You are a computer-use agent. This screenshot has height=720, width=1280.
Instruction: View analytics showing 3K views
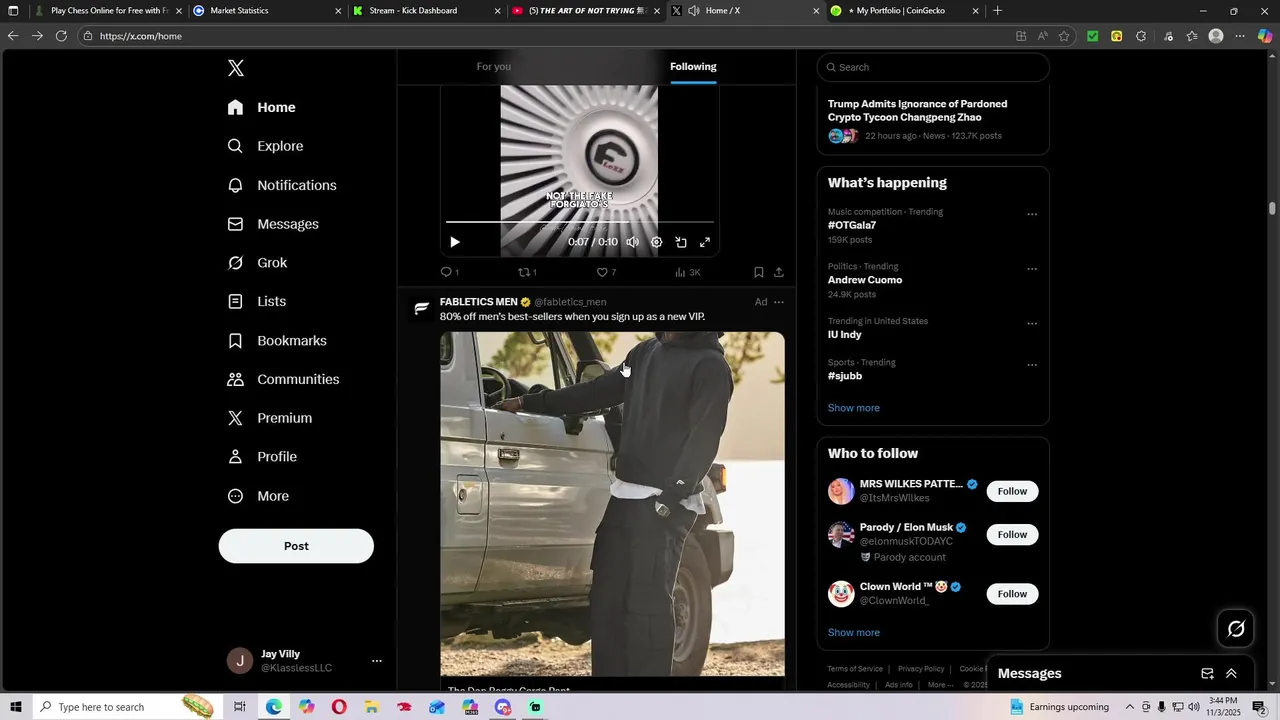click(687, 272)
